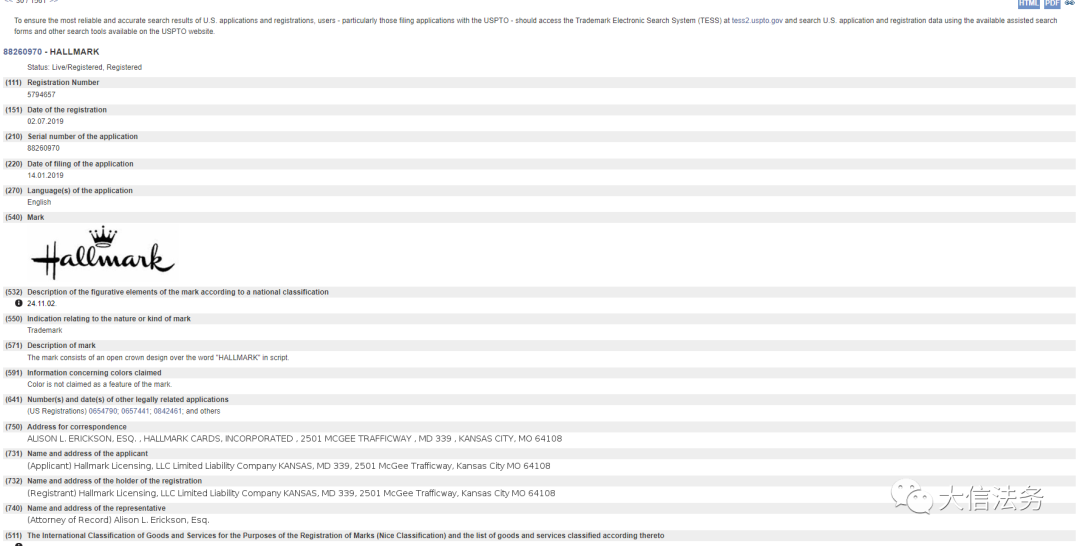The height and width of the screenshot is (546, 1080).
Task: Select the 'and others' text after registrations
Action: pos(203,411)
